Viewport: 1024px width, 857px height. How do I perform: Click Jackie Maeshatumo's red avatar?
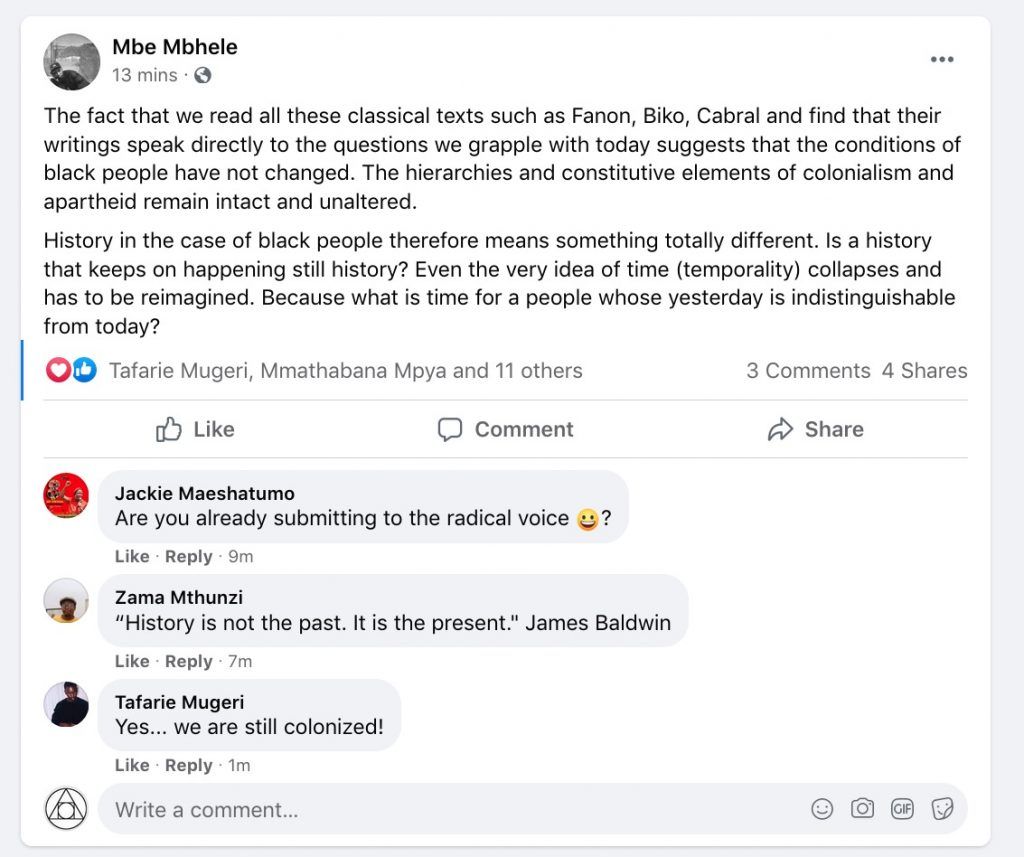(67, 495)
